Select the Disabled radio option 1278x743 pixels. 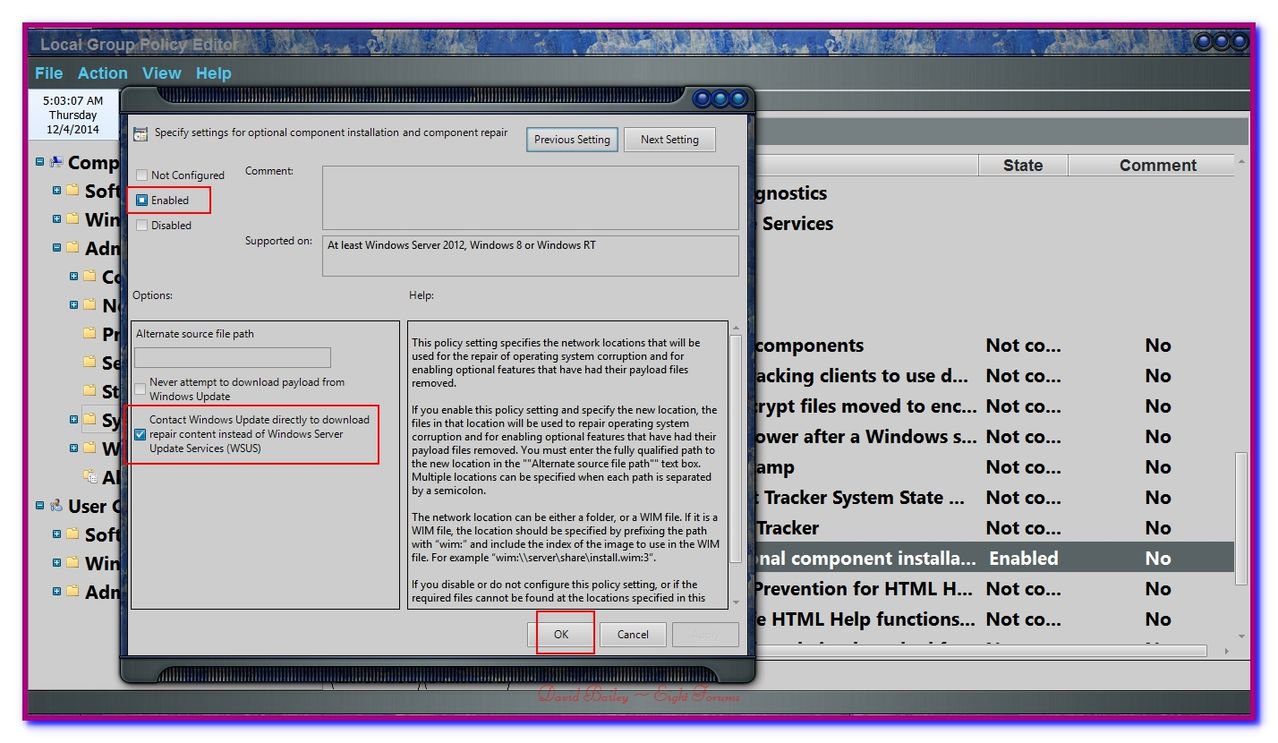142,225
